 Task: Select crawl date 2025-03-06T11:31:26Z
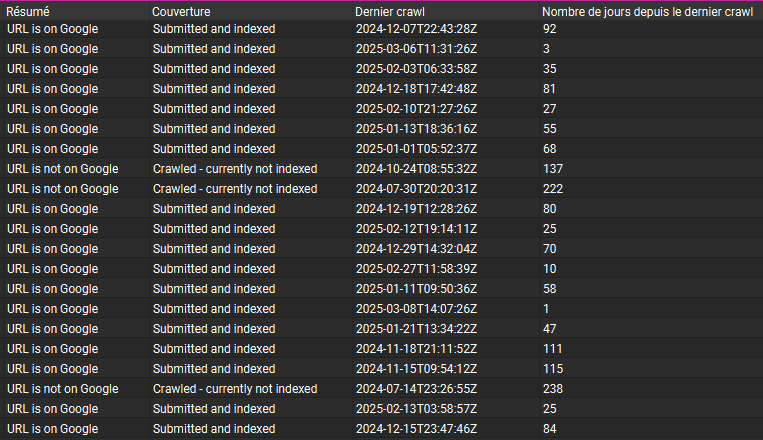(417, 49)
